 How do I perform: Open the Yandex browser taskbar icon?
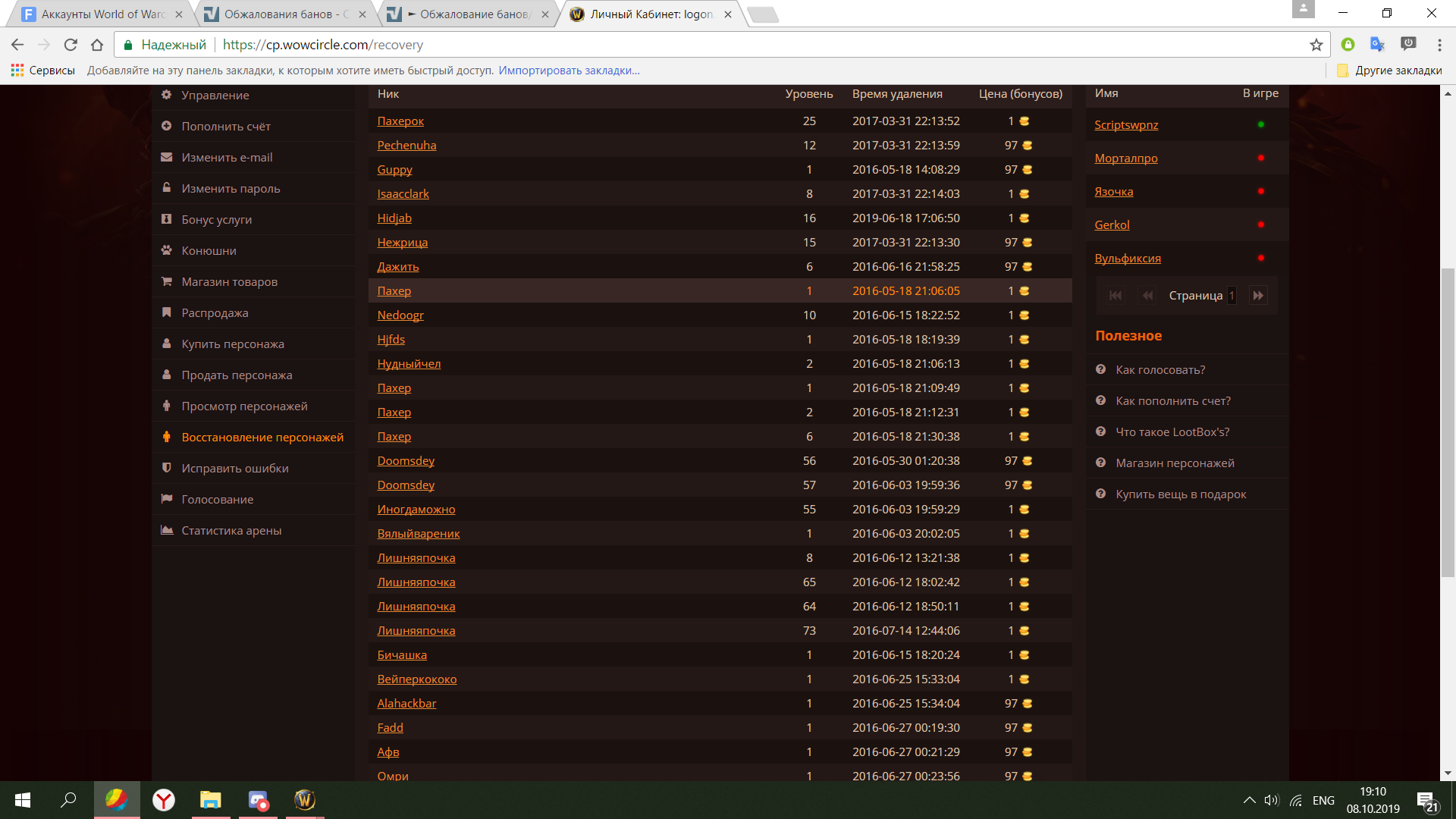164,800
